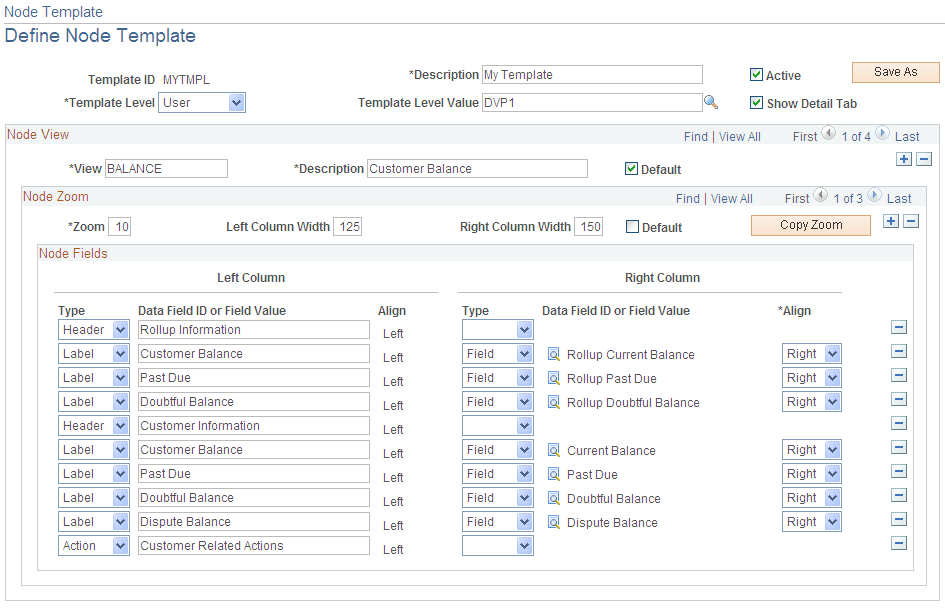Image resolution: width=945 pixels, height=608 pixels.
Task: Add a new Node View row
Action: 903,158
